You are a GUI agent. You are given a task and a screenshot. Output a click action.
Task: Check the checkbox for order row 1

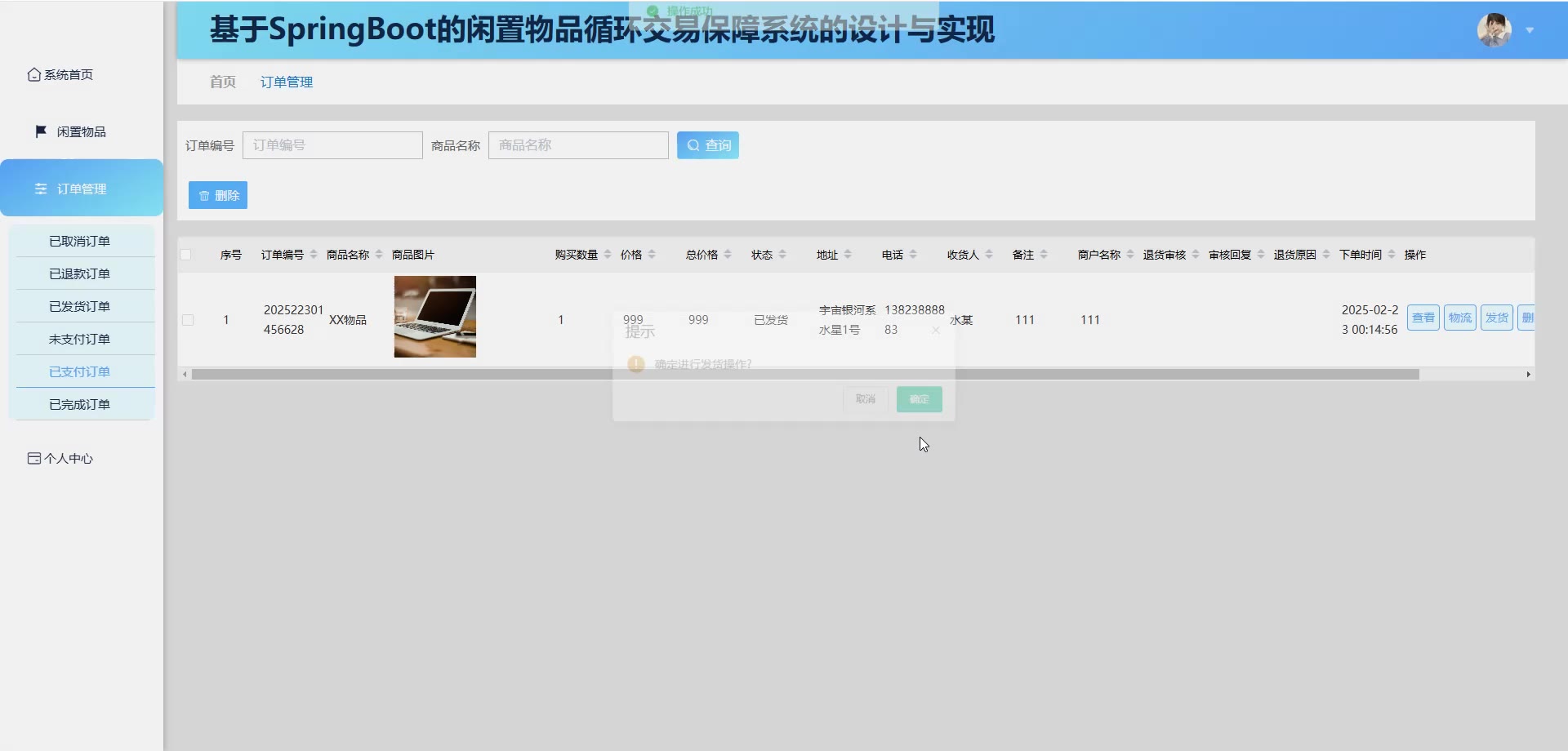(188, 320)
